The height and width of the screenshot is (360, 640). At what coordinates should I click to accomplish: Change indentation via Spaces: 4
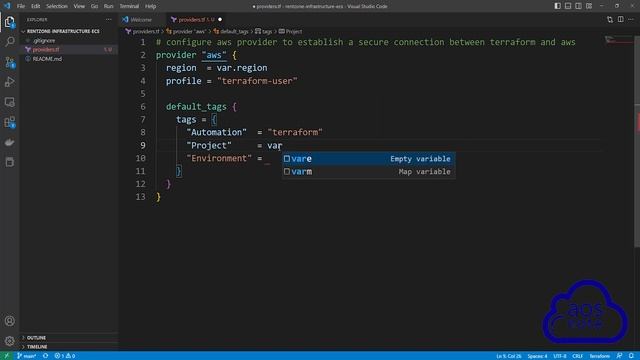coord(537,356)
